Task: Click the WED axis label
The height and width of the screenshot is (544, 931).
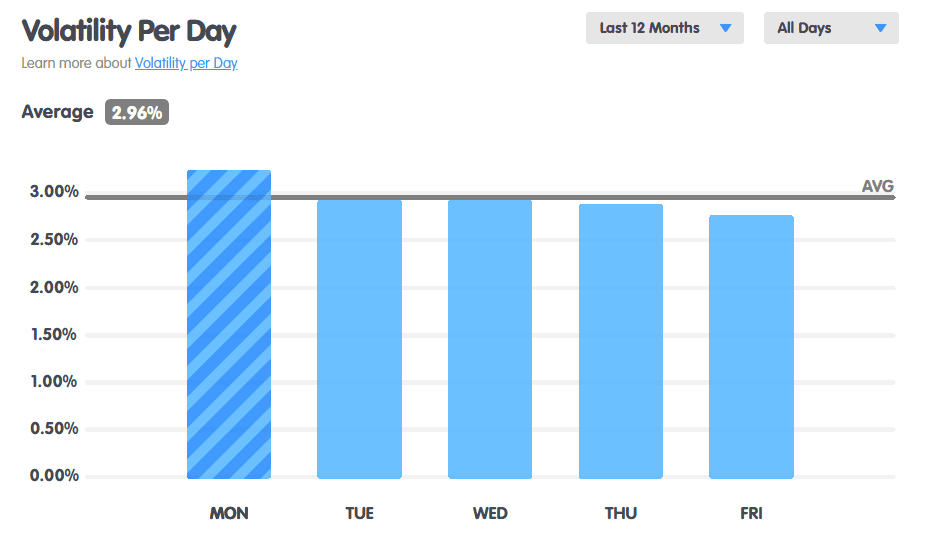Action: (490, 513)
